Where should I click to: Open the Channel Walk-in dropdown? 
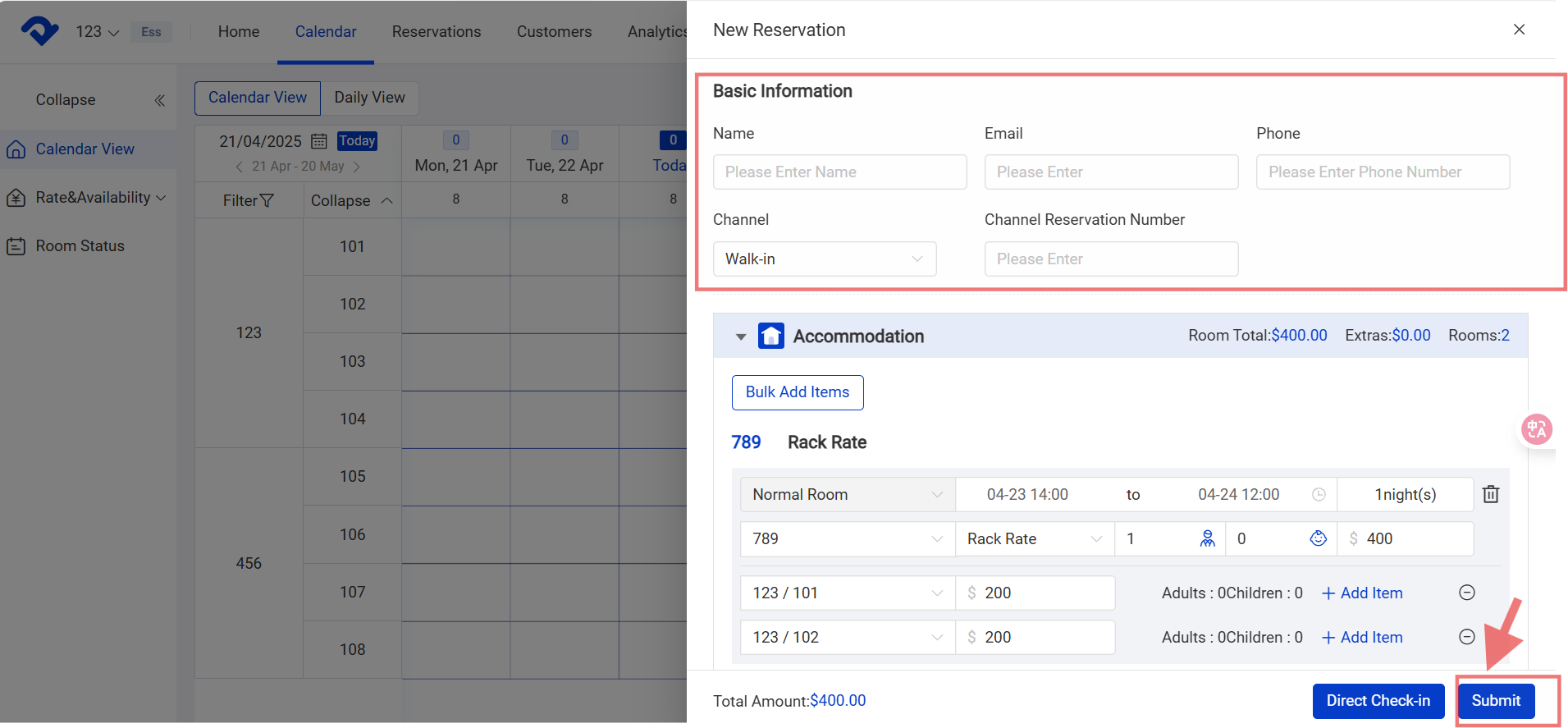click(x=824, y=259)
